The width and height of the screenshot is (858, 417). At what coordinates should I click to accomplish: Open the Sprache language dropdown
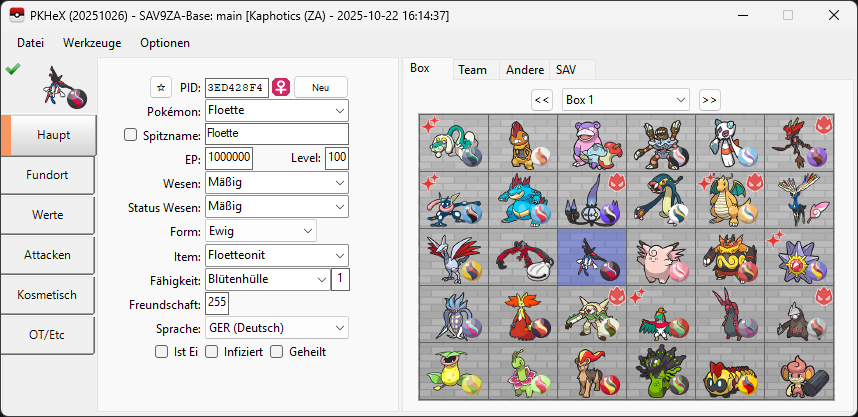tap(277, 328)
